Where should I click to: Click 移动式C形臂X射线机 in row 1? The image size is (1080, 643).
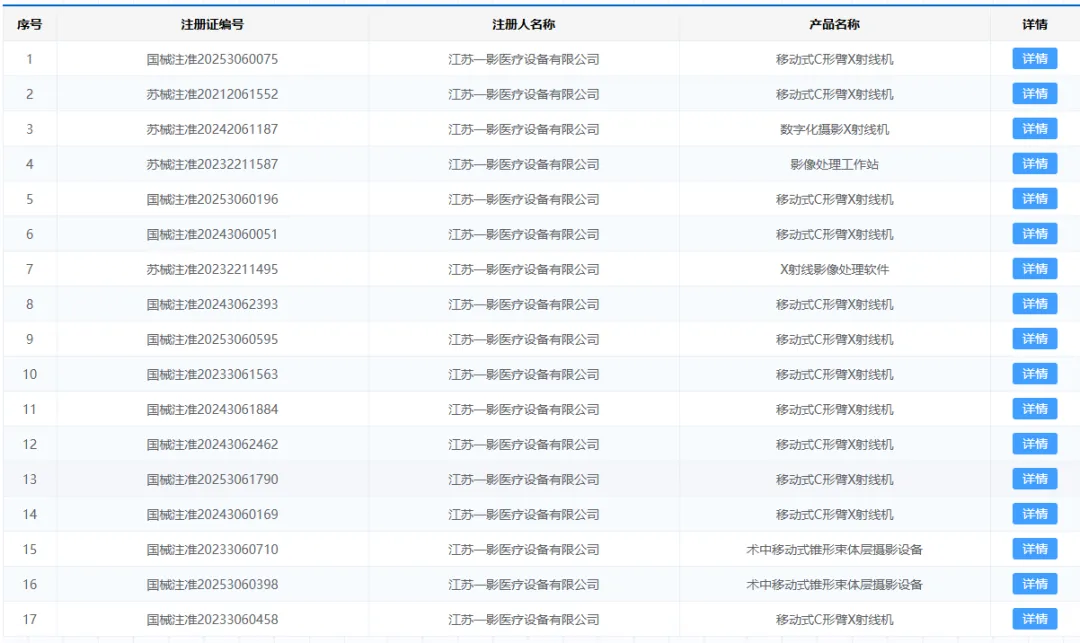(834, 59)
